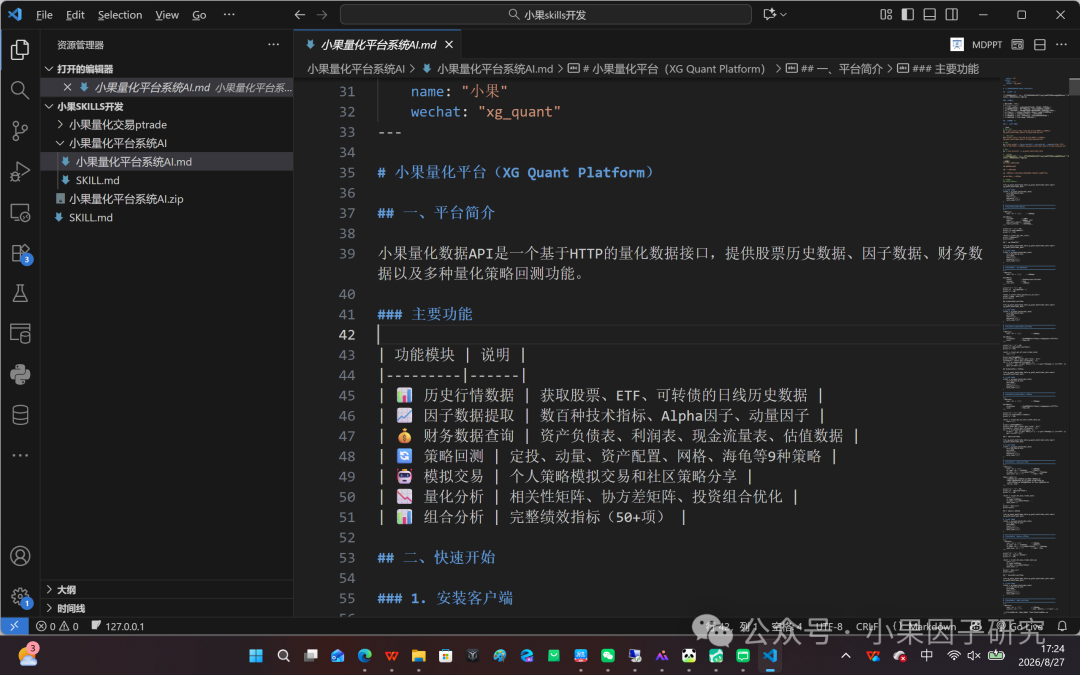Click remote window indicator in status bar

pyautogui.click(x=14, y=626)
